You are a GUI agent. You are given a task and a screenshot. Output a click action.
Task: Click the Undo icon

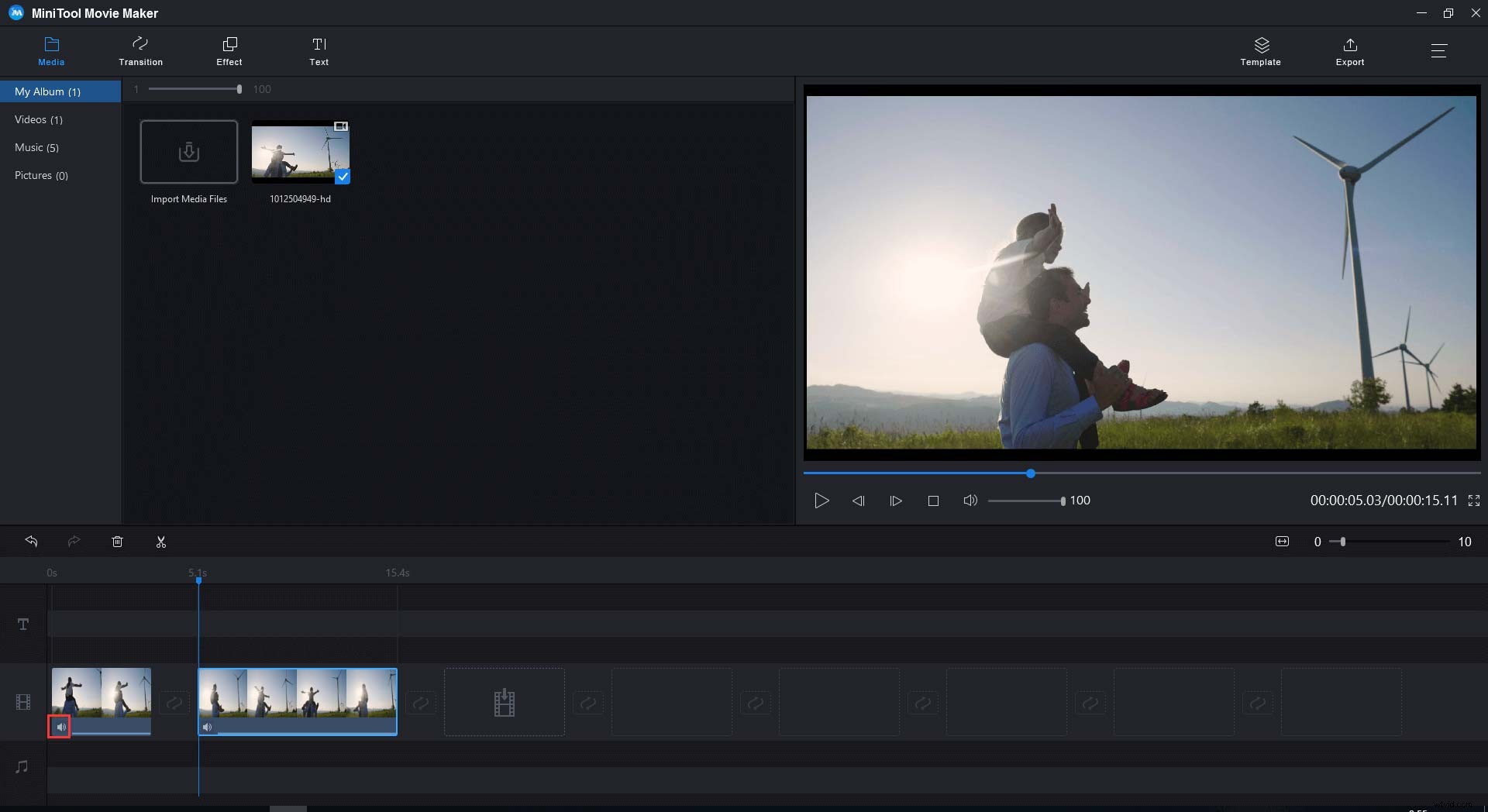[31, 541]
